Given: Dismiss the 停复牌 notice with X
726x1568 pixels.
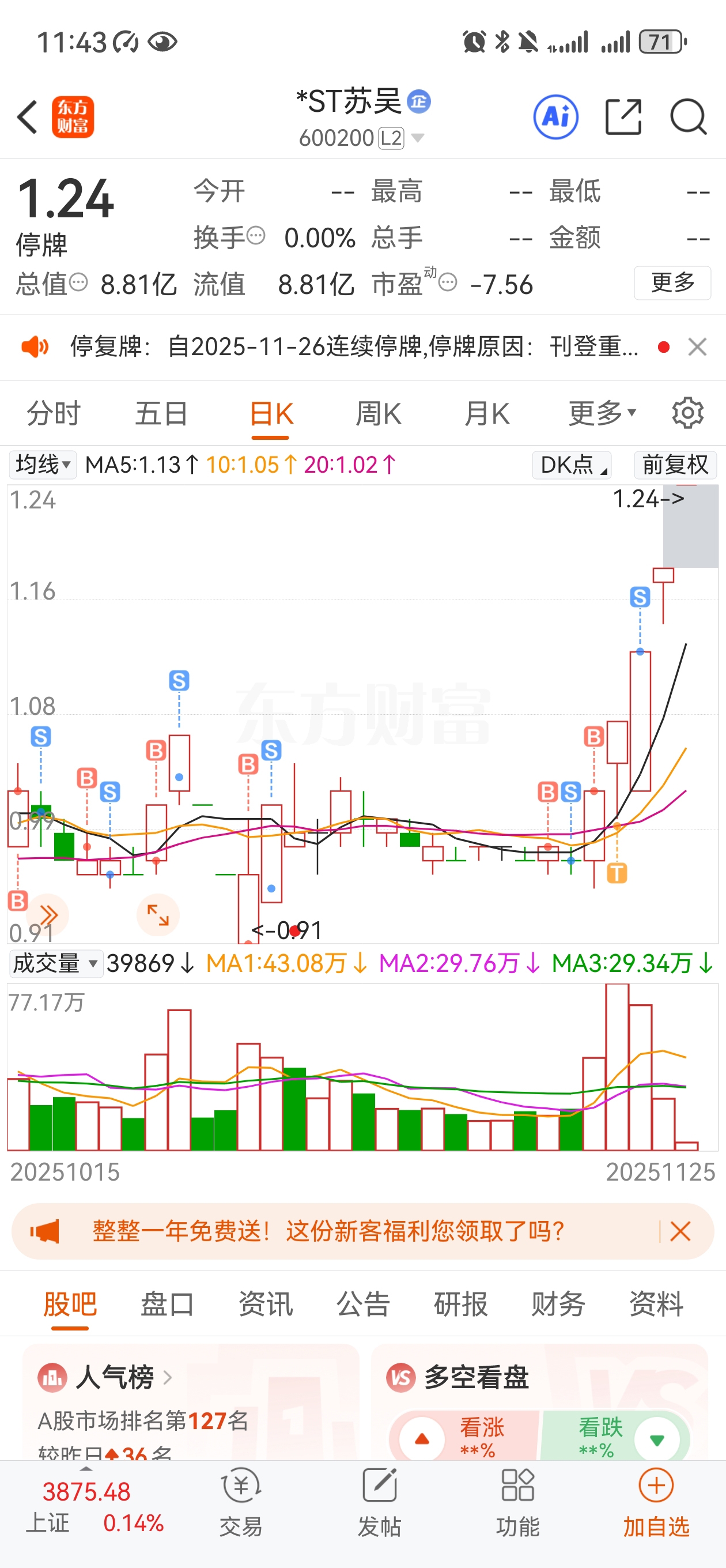Looking at the screenshot, I should [697, 347].
